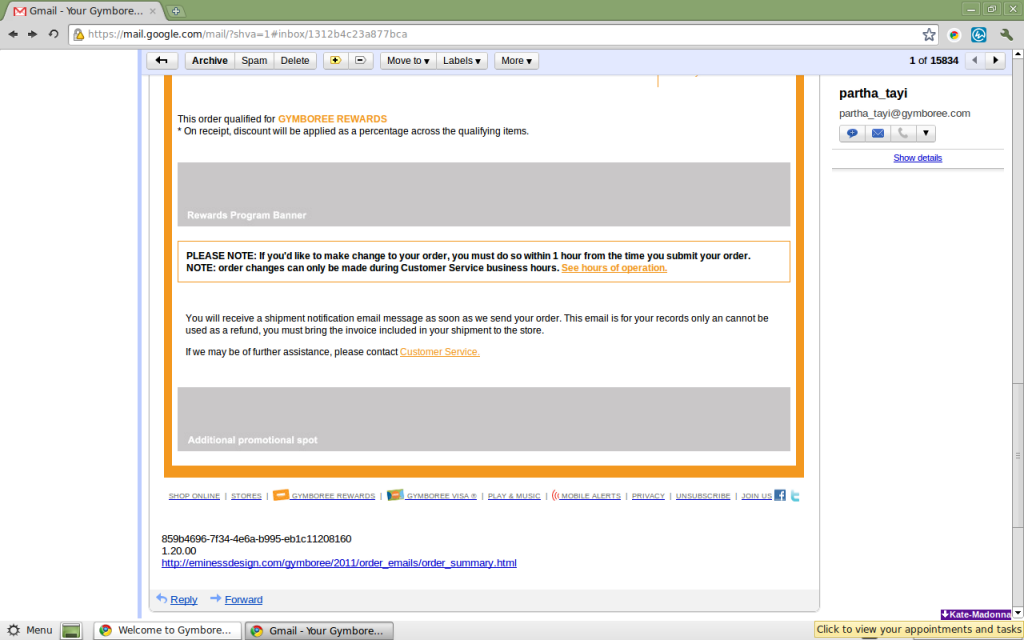Open SHOP ONLINE footer link
This screenshot has width=1024, height=640.
(x=194, y=496)
